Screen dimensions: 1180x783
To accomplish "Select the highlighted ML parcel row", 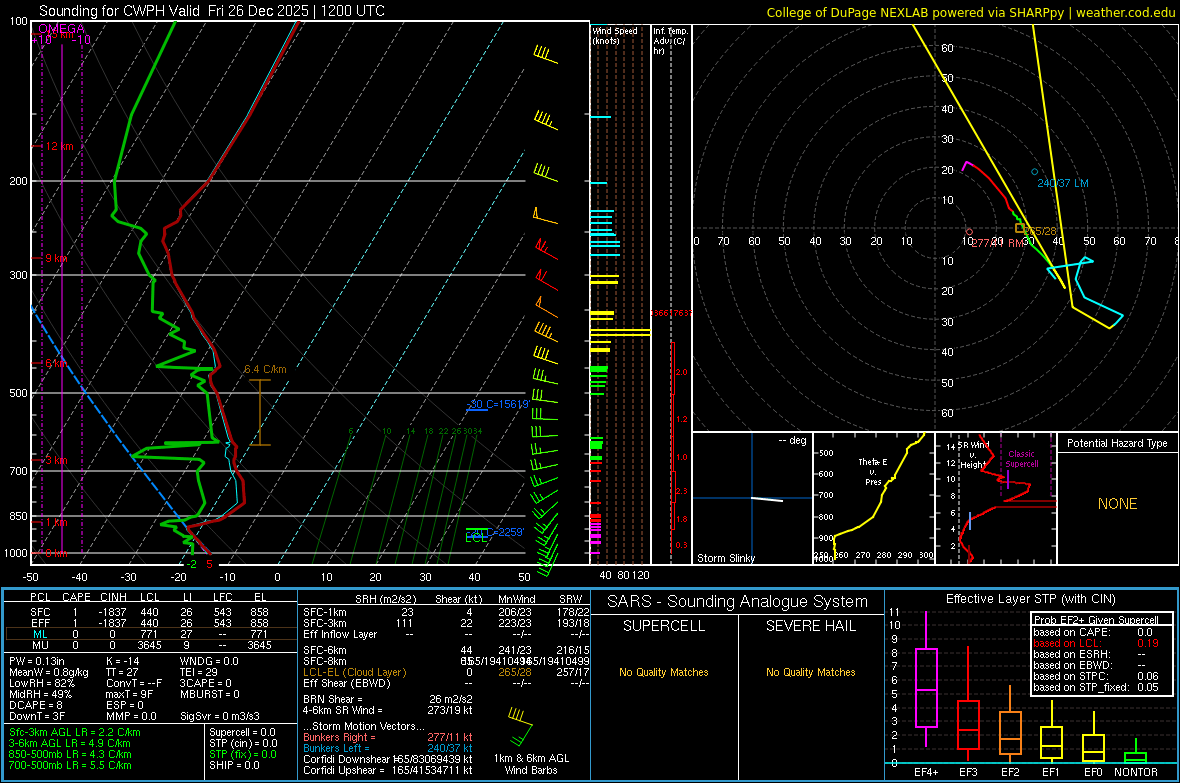I will 149,634.
